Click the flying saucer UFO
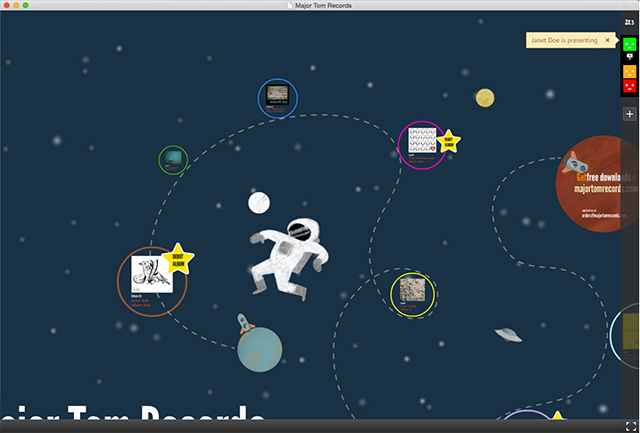 click(508, 335)
